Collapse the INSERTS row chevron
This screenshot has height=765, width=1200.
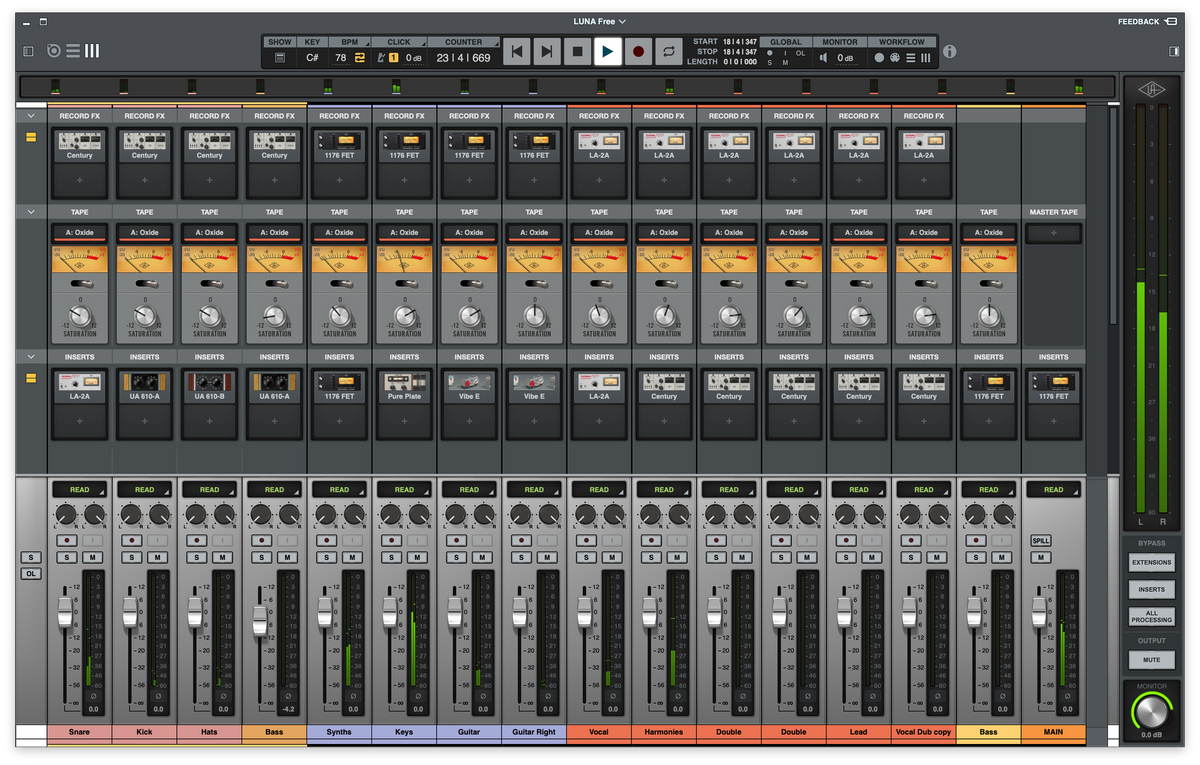pos(31,357)
